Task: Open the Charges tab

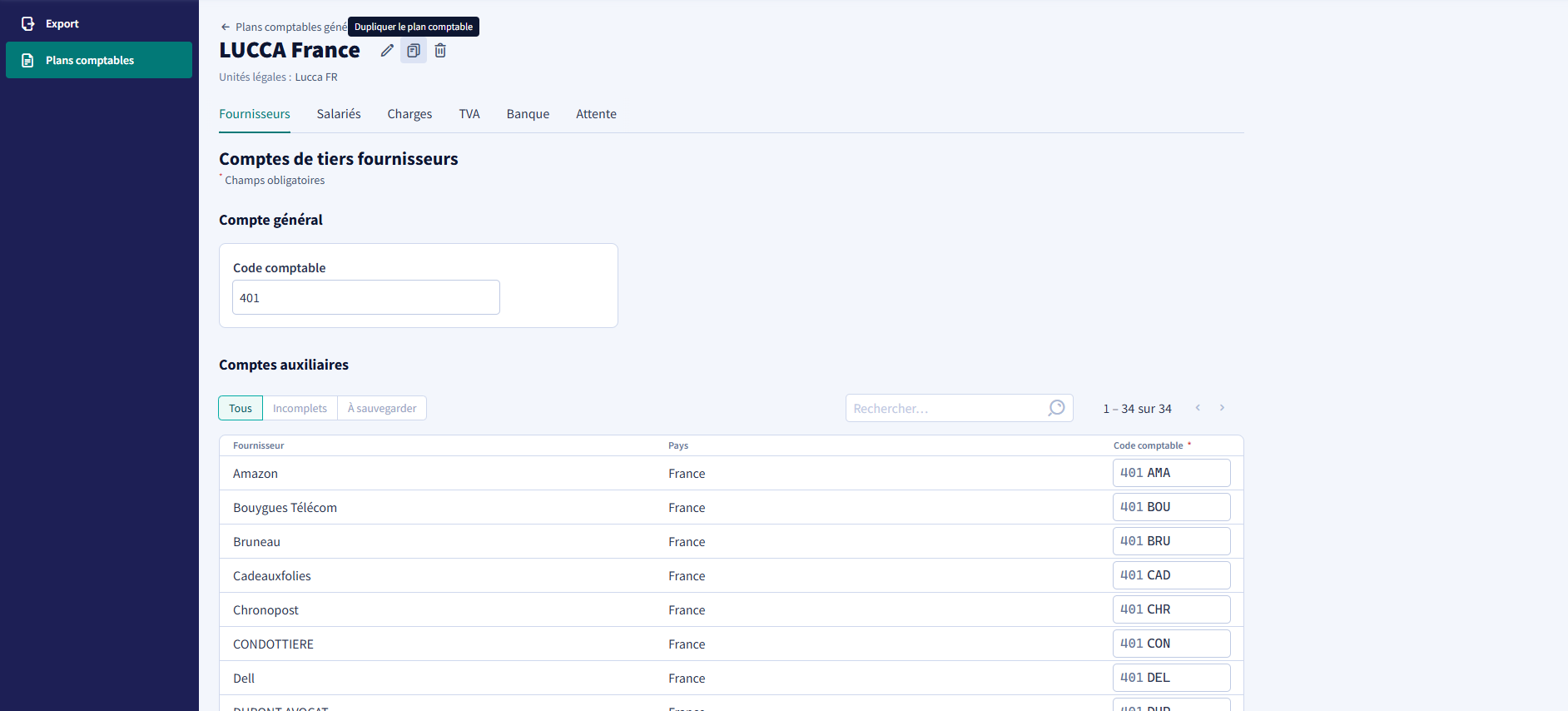Action: point(409,114)
